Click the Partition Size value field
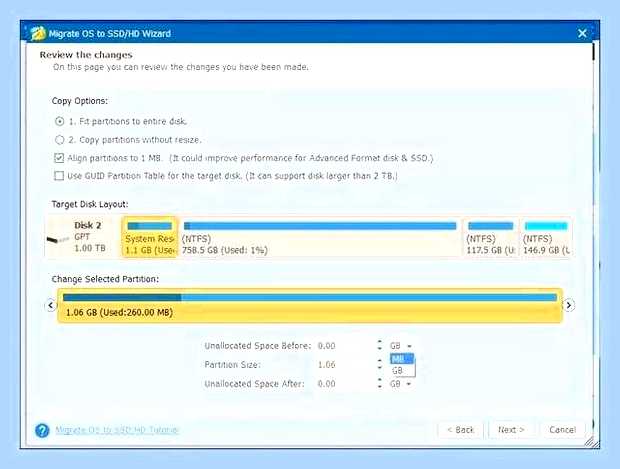The image size is (620, 469). 344,365
